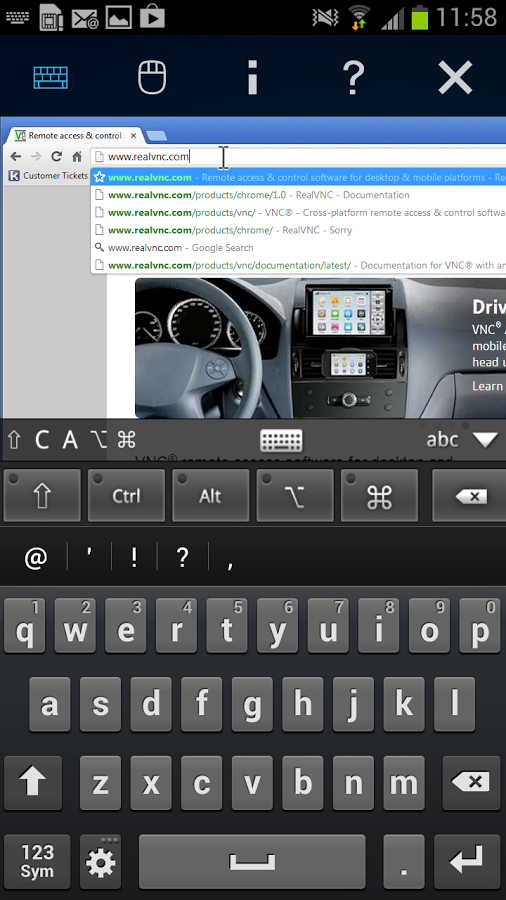Image resolution: width=506 pixels, height=900 pixels.
Task: Tap option symbol in modifier bar
Action: 99,440
